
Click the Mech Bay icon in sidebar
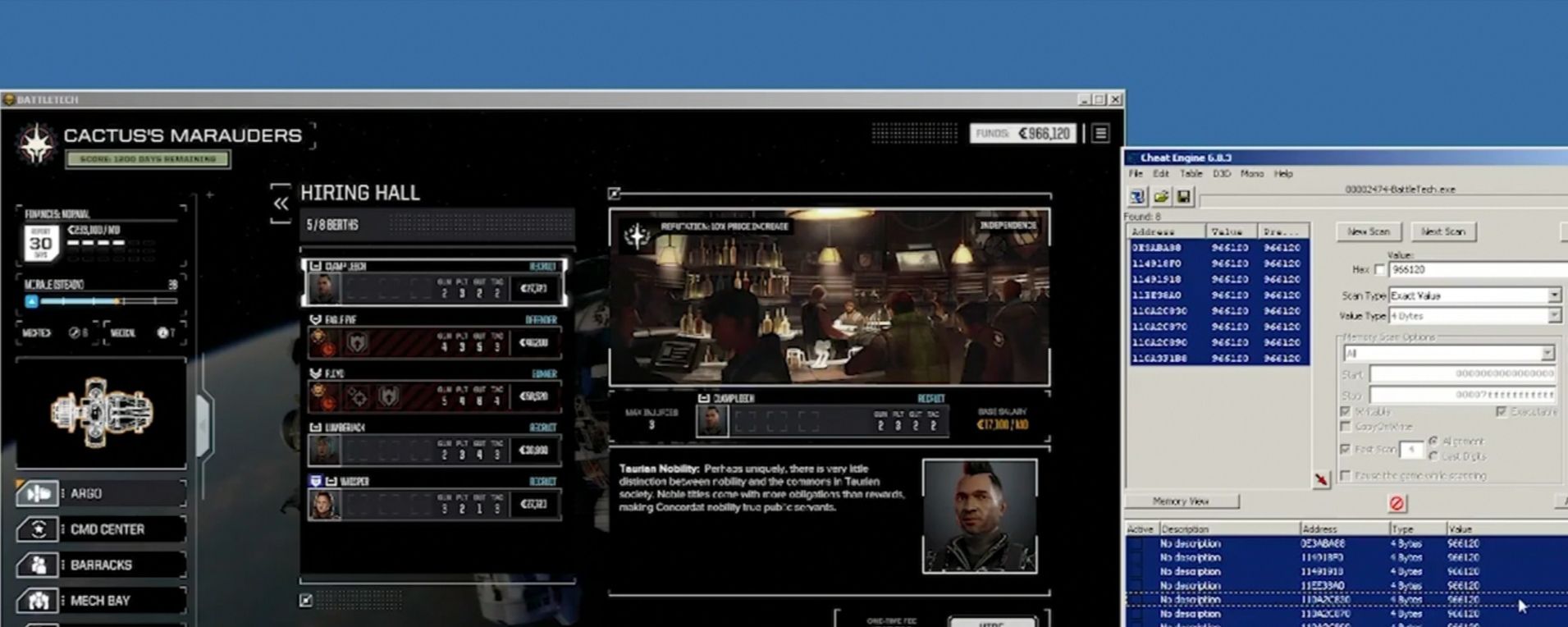pos(38,601)
